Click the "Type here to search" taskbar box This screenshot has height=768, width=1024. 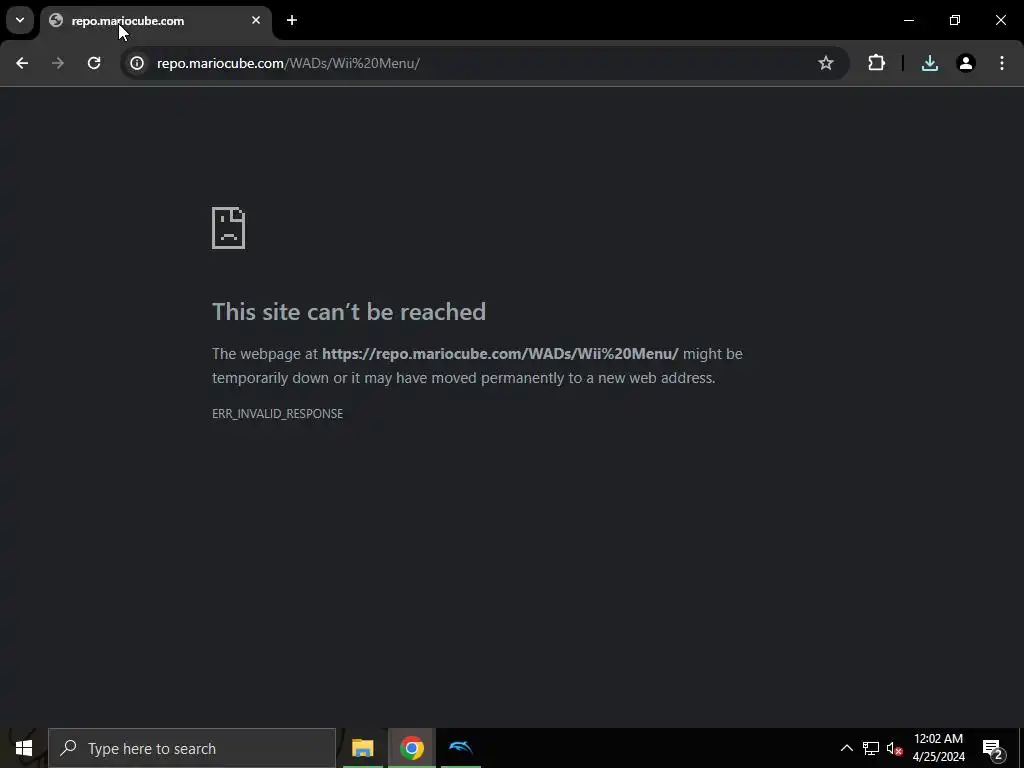192,748
